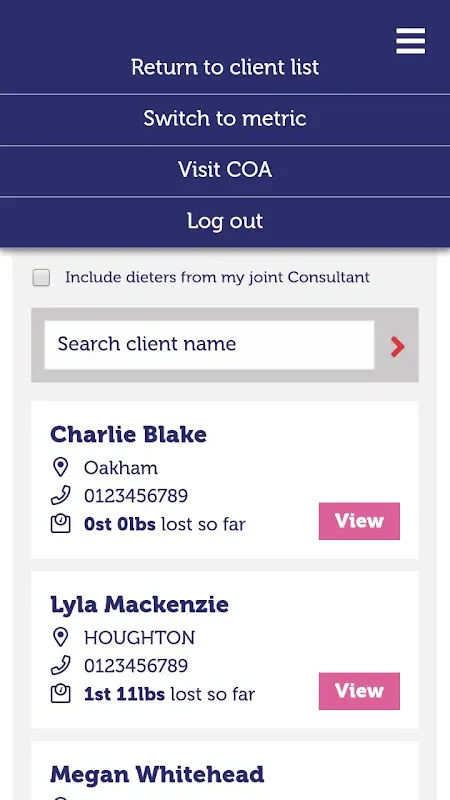Open Charlie Blake name heading
The image size is (450, 800).
click(129, 435)
